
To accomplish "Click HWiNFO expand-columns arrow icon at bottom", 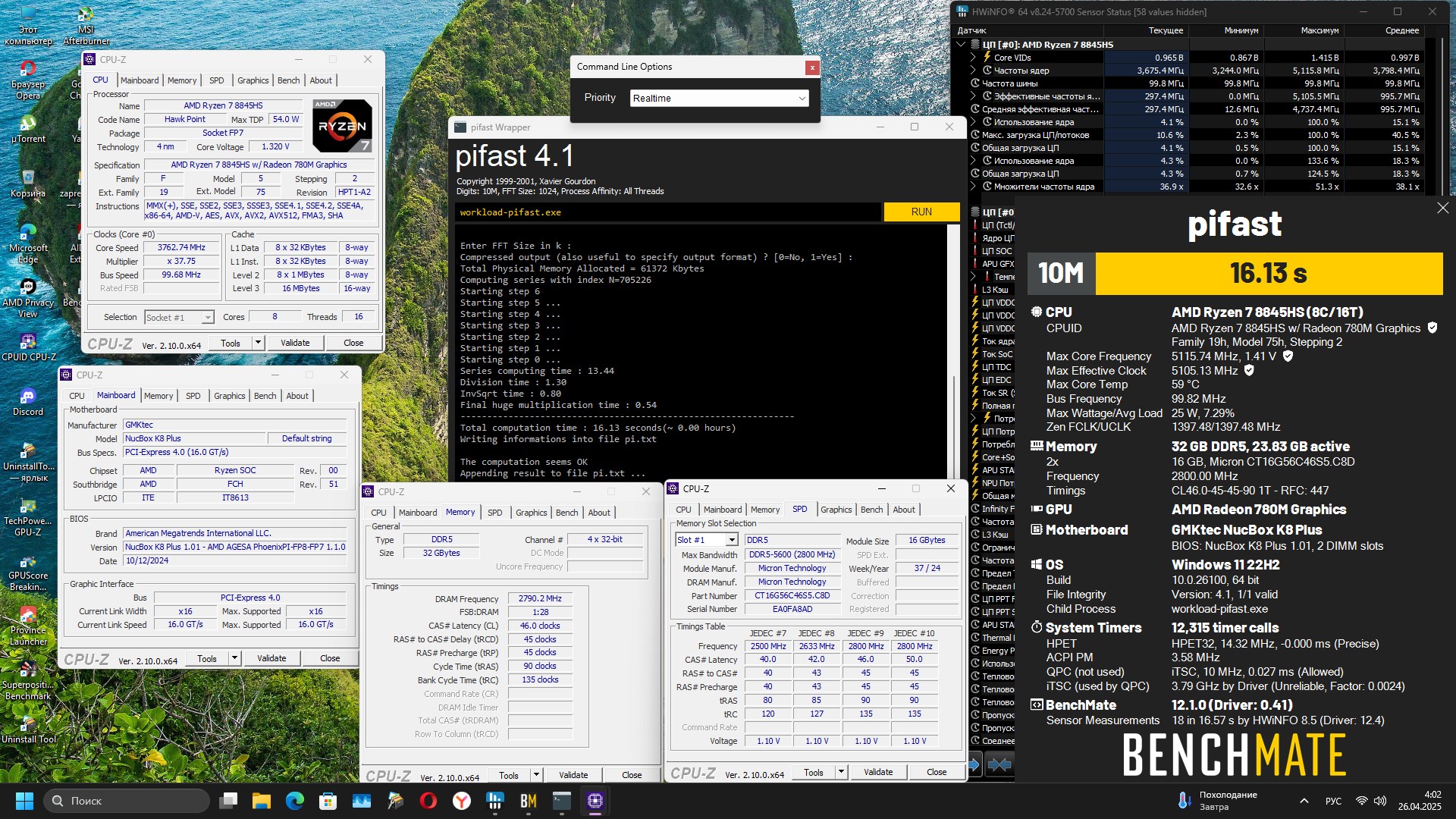I will pos(975,764).
